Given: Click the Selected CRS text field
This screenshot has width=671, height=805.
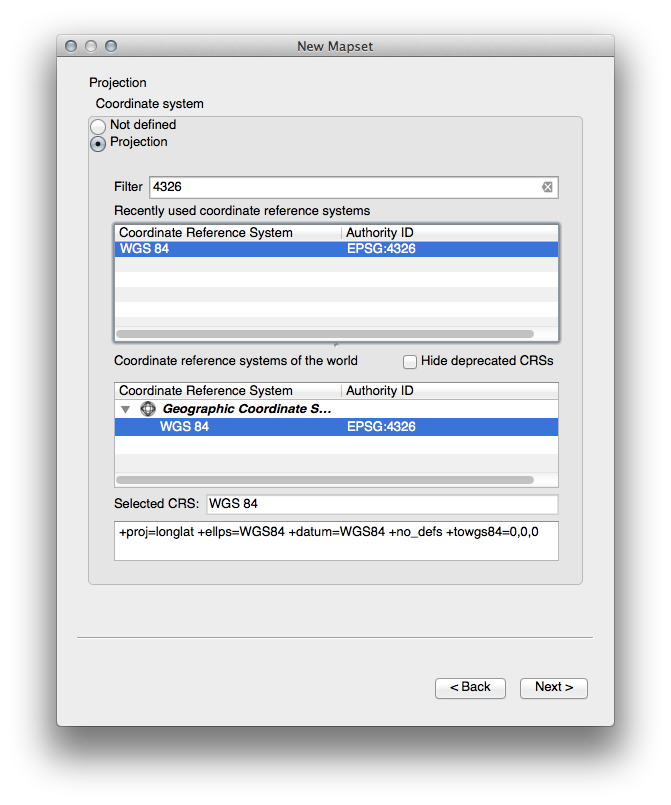Looking at the screenshot, I should [381, 504].
